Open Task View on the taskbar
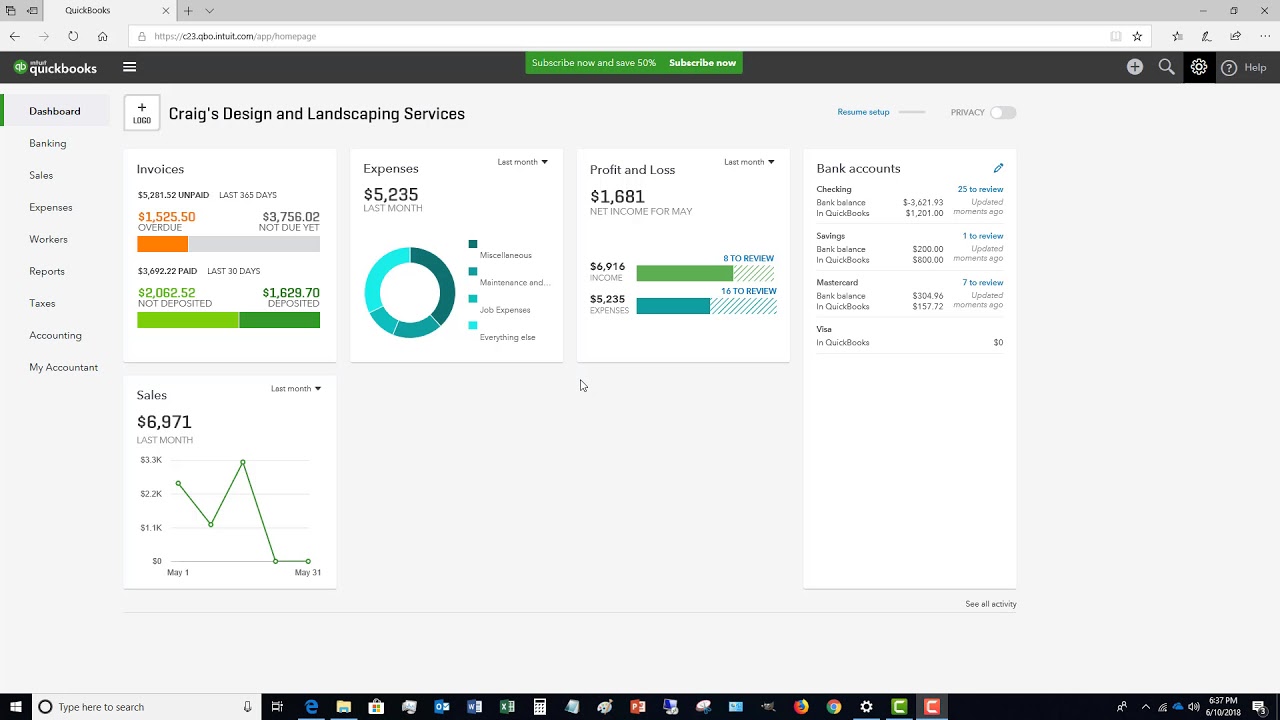This screenshot has height=720, width=1280. 278,707
